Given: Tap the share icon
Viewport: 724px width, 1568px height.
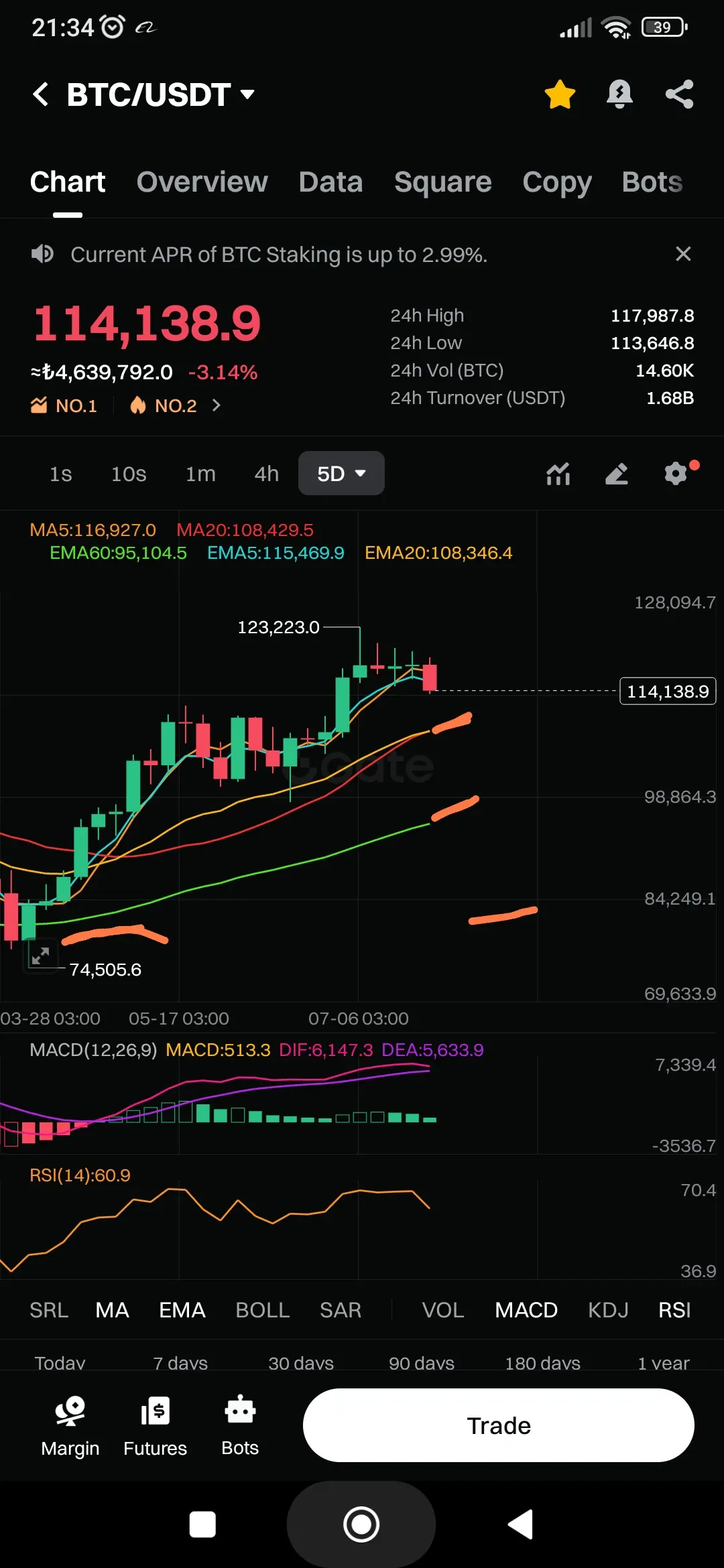Looking at the screenshot, I should point(679,94).
